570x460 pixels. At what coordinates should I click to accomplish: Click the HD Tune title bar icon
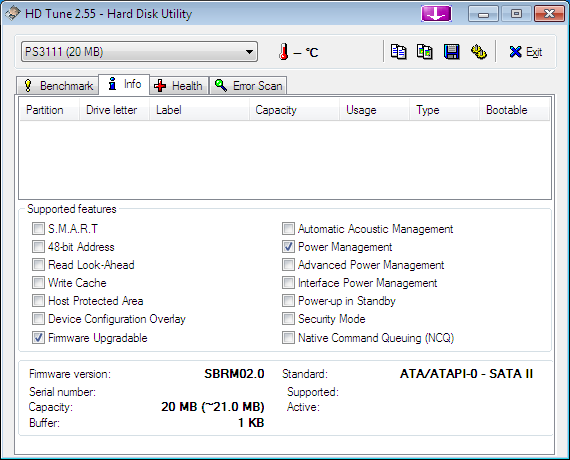pos(13,14)
